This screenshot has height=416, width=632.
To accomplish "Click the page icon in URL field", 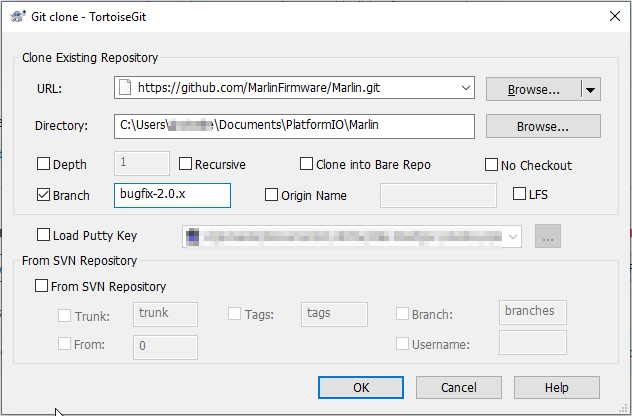I will click(125, 89).
